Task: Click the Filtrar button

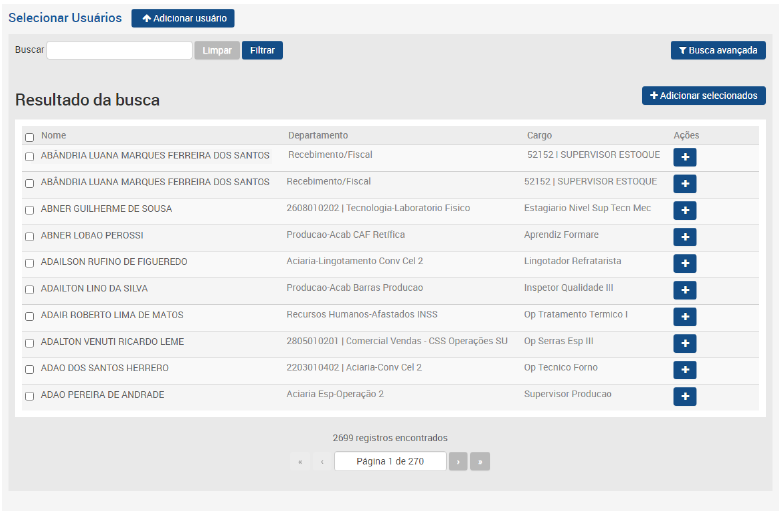Action: pyautogui.click(x=262, y=50)
